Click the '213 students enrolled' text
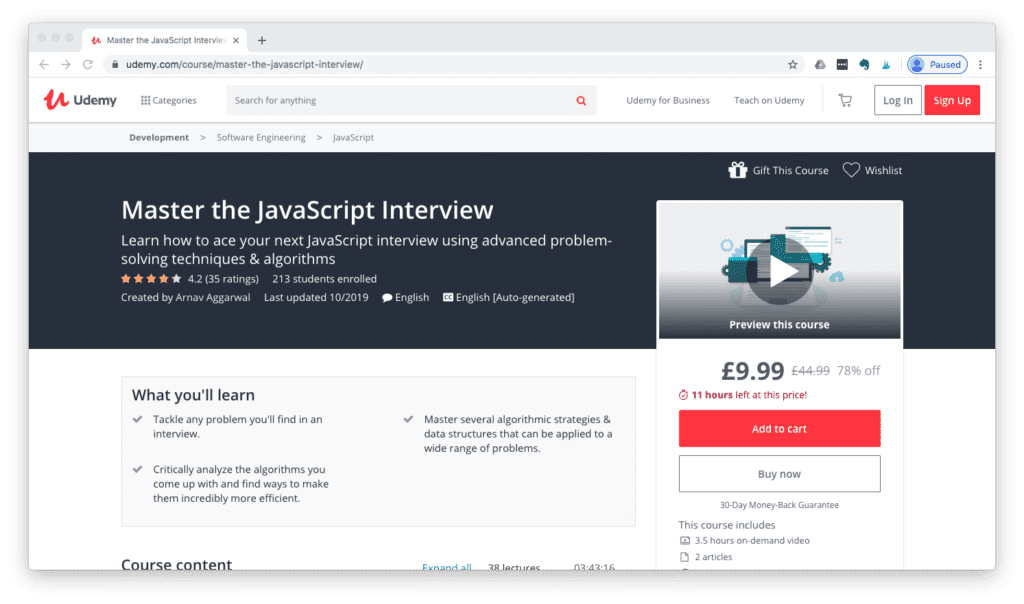Viewport: 1024px width, 604px height. (x=325, y=279)
